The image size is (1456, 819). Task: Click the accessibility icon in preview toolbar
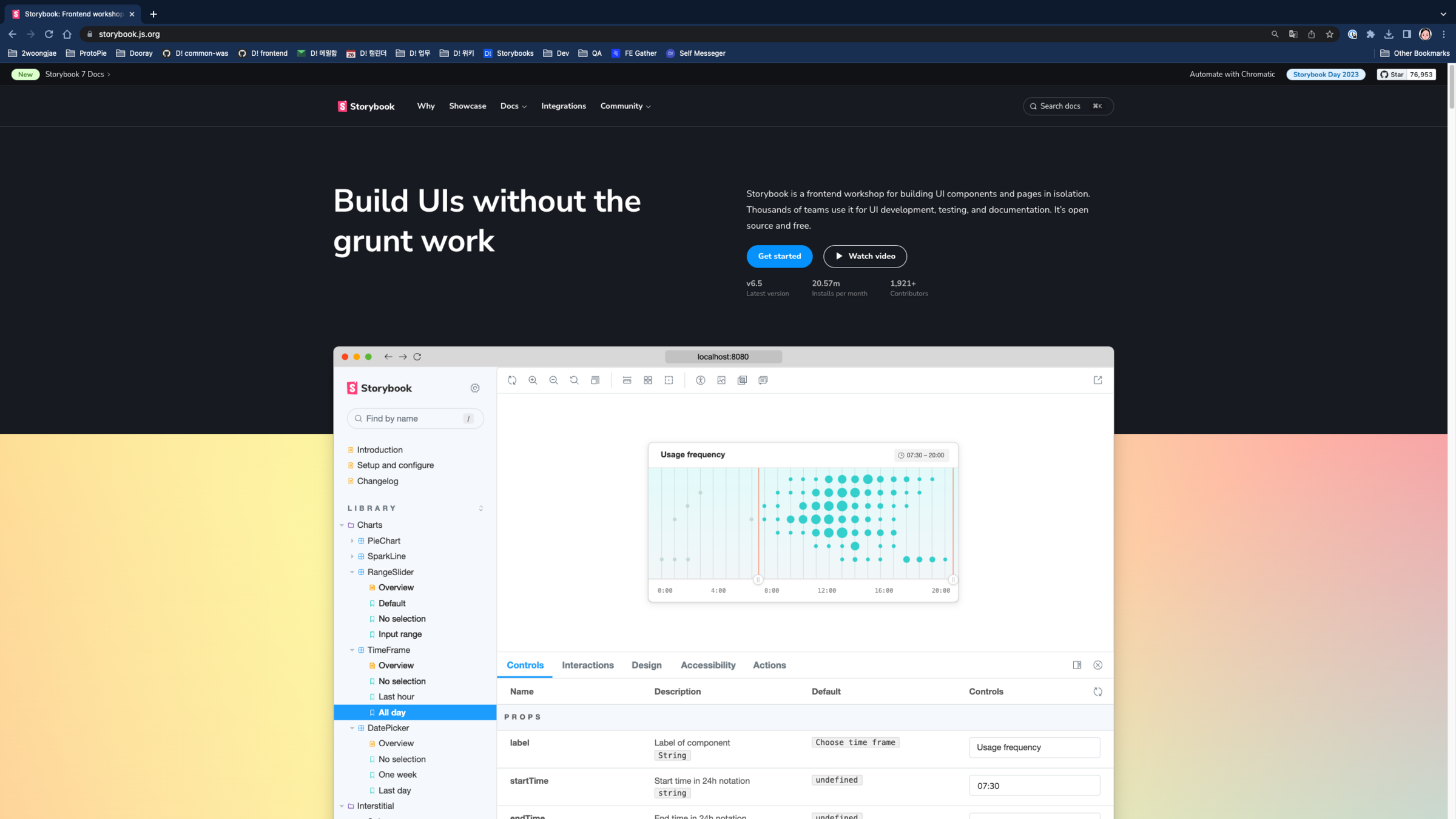(700, 380)
